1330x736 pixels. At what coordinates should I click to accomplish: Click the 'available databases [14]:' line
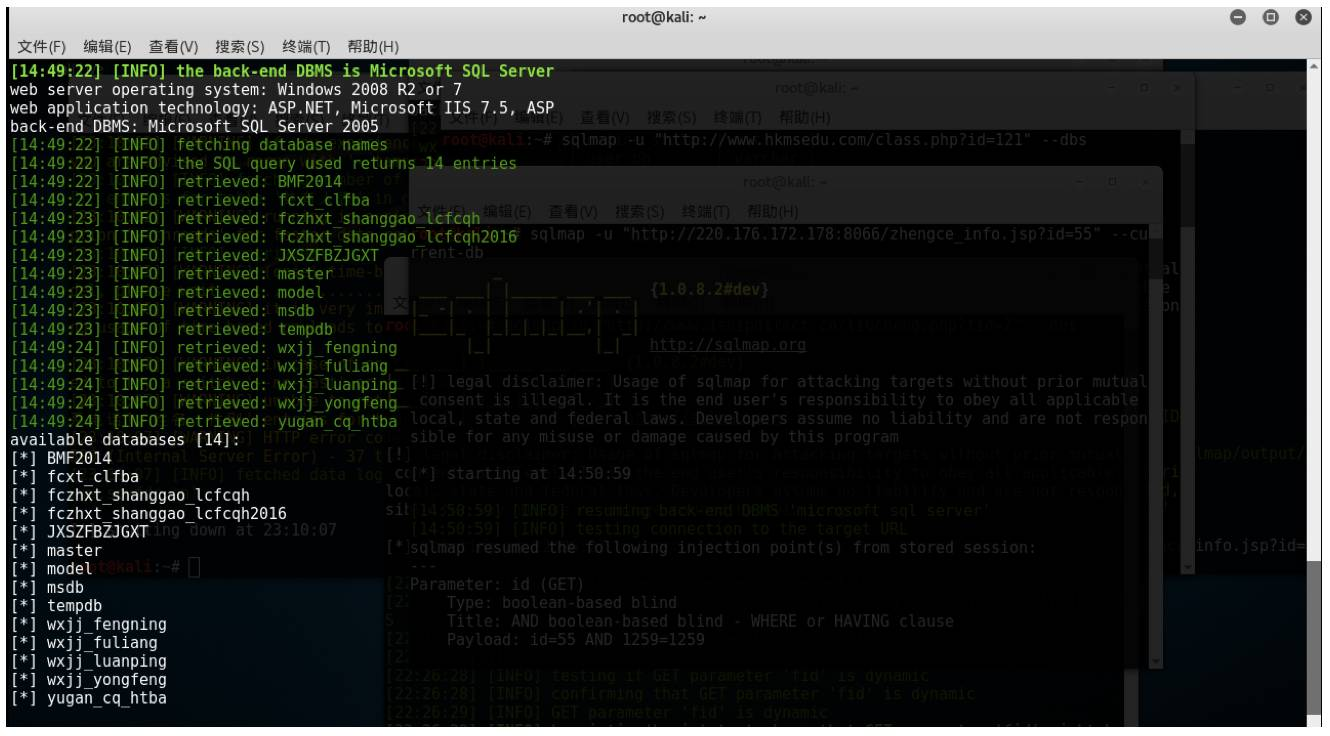coord(125,439)
